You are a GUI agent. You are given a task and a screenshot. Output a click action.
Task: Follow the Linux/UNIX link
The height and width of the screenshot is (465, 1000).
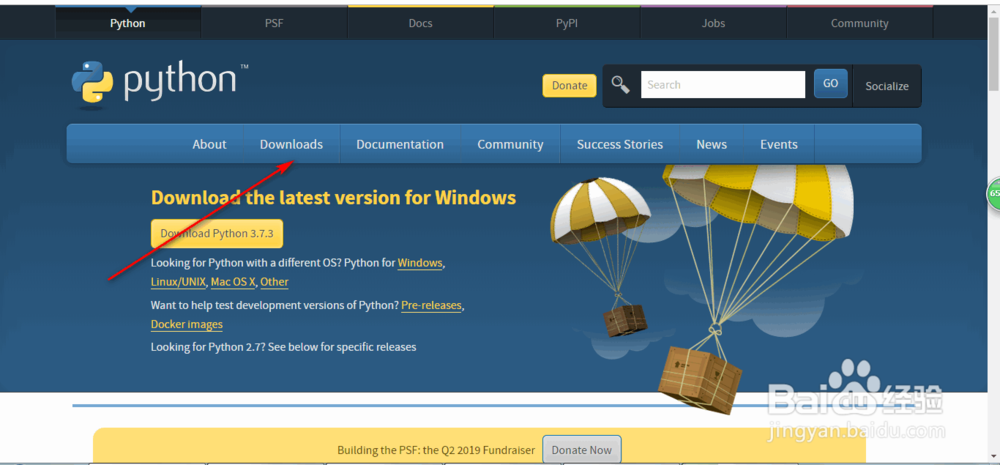tap(179, 282)
